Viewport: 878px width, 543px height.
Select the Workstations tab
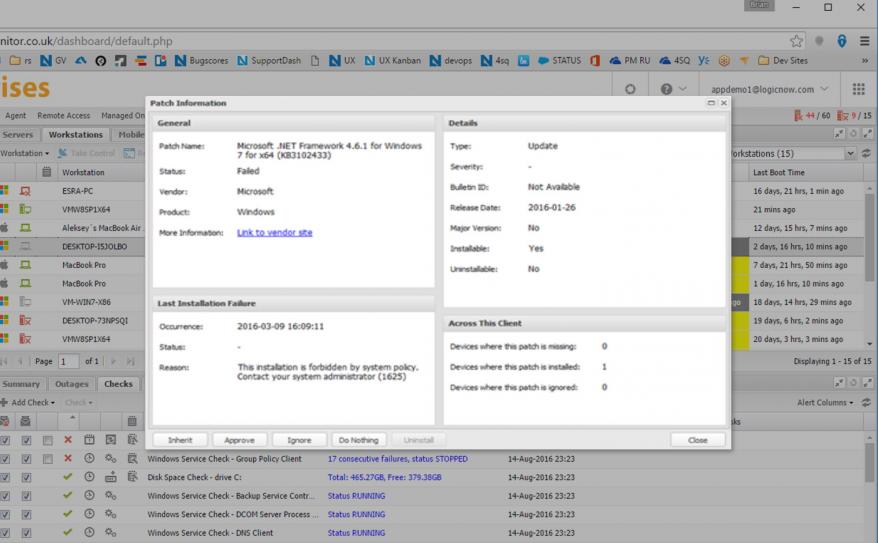[76, 134]
